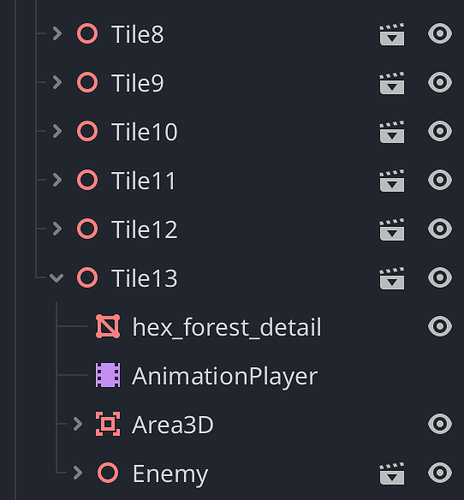
Task: Expand the Area3D node children
Action: tap(78, 424)
